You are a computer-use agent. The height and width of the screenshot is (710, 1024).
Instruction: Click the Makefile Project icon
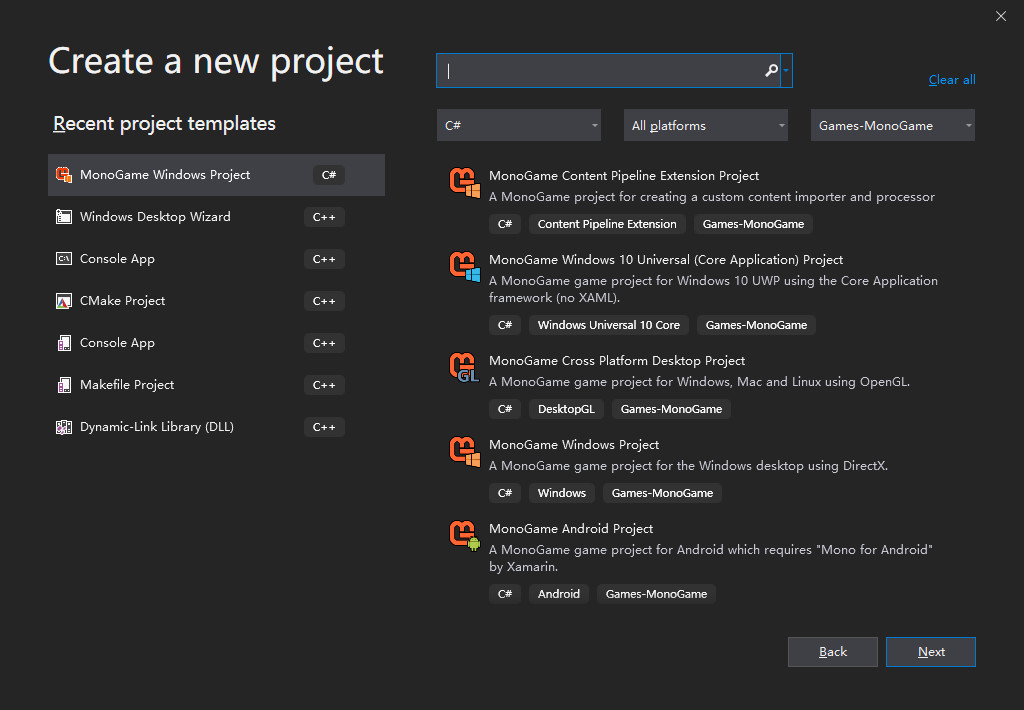click(64, 385)
